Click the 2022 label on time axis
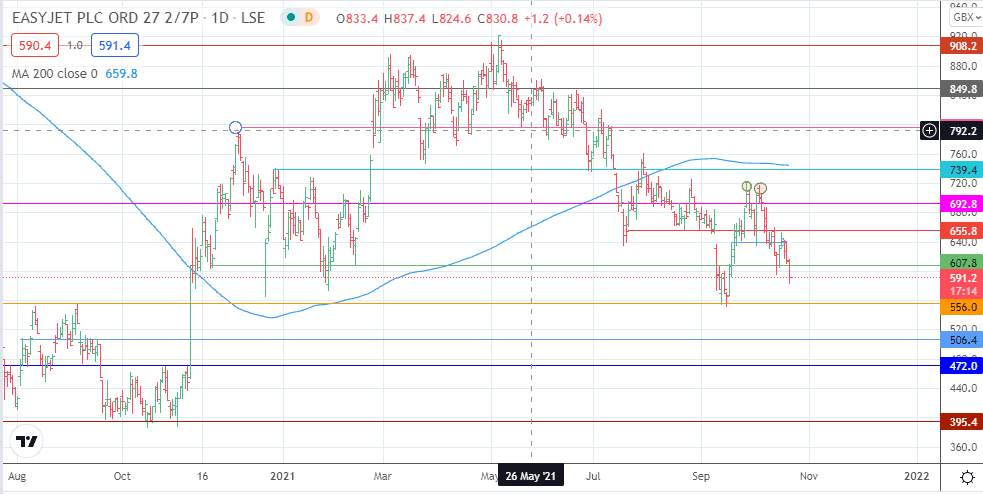Viewport: 983px width, 494px height. [x=917, y=476]
